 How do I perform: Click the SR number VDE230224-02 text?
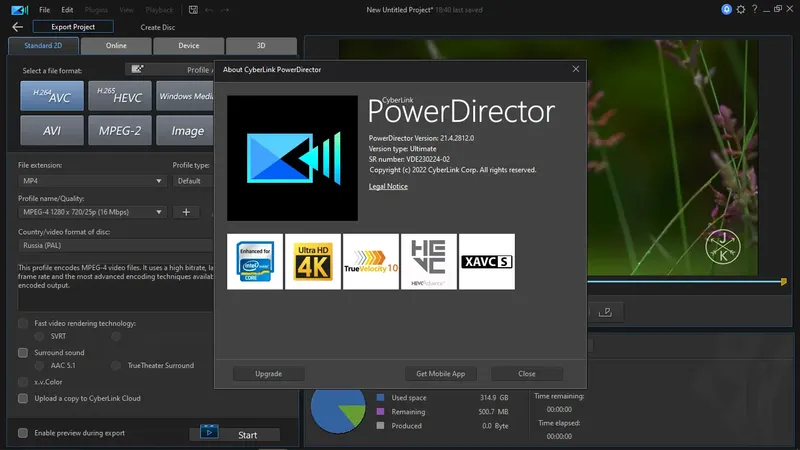tap(409, 159)
